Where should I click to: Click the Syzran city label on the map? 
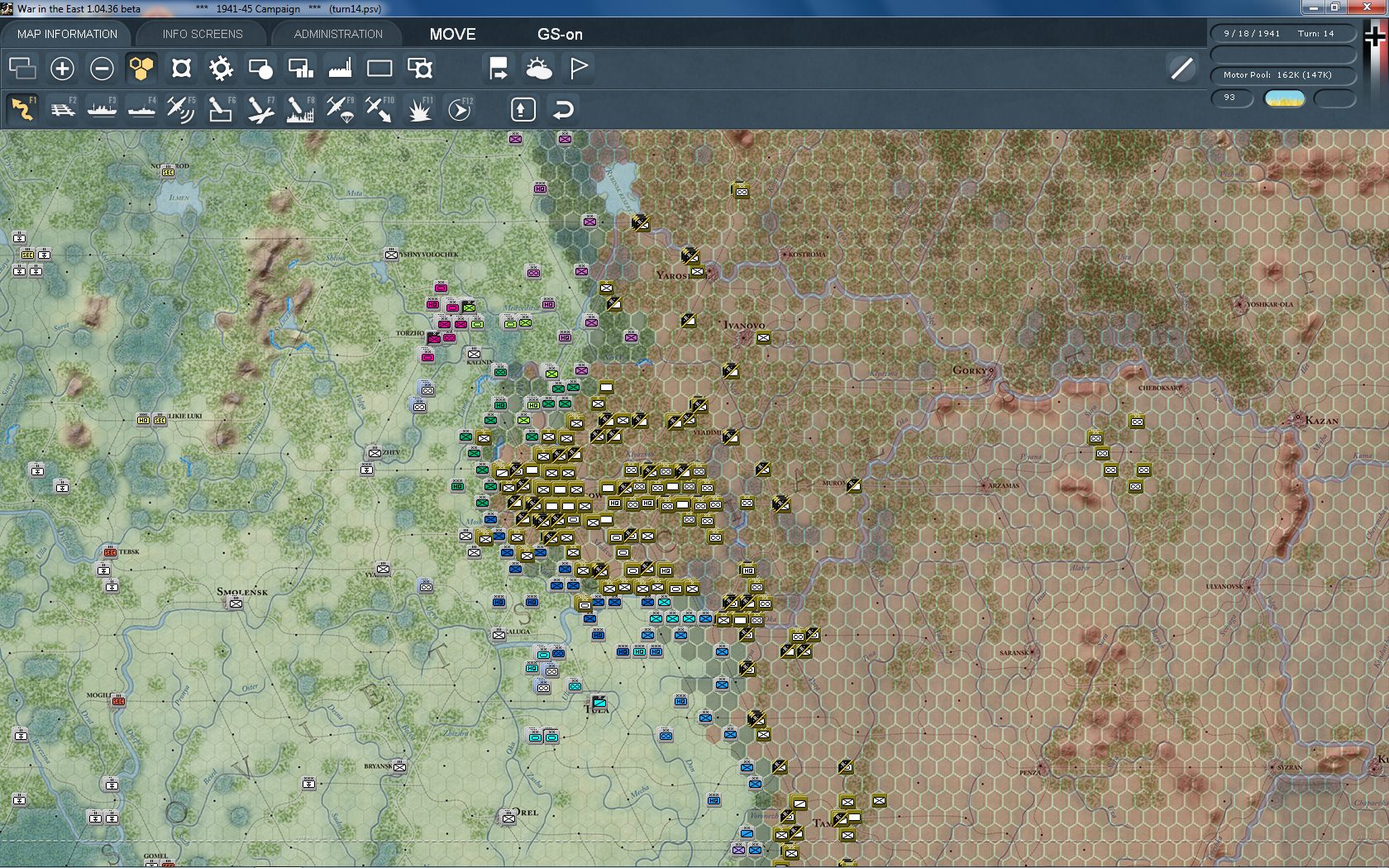1290,767
